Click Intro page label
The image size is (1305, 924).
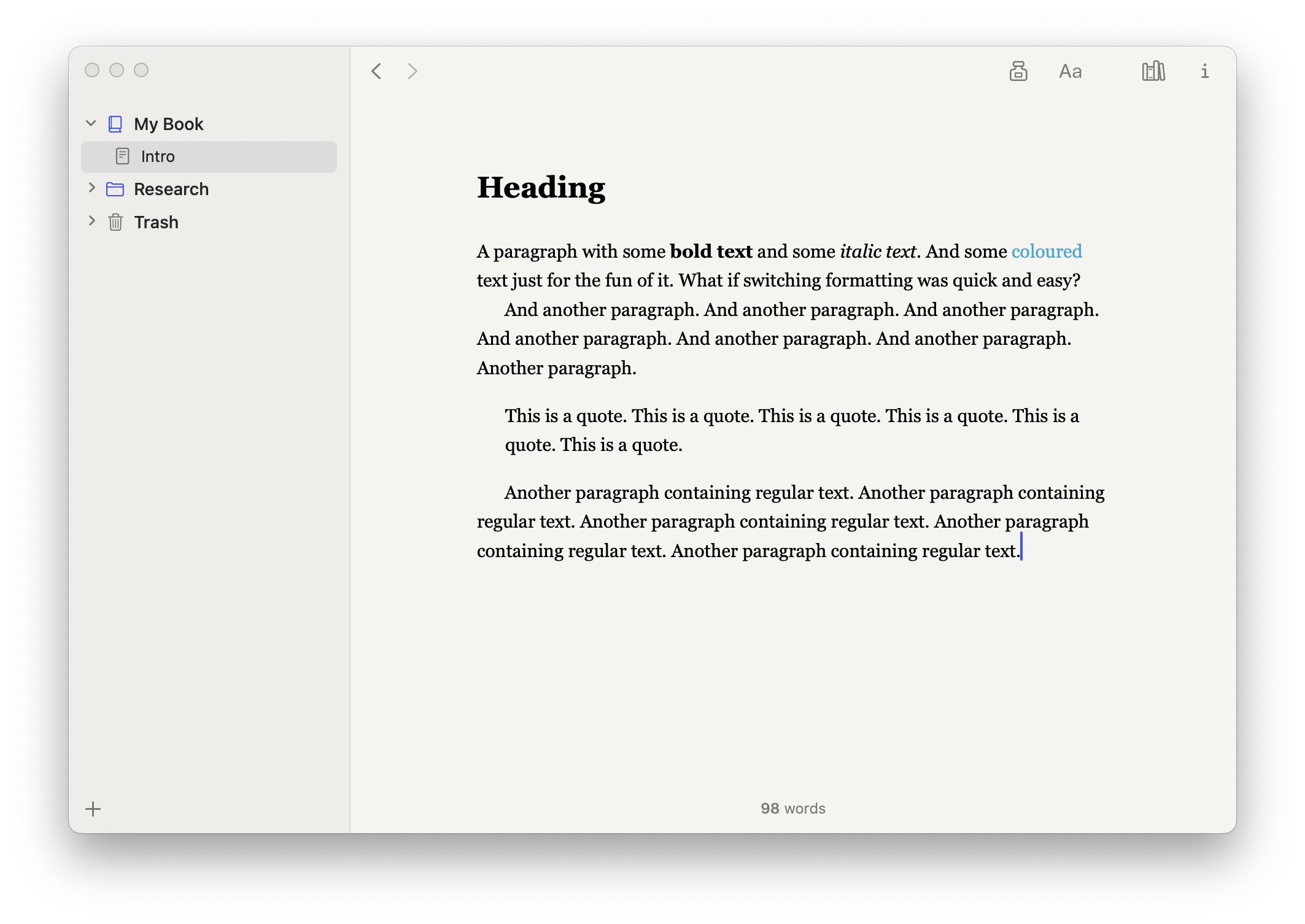click(x=156, y=157)
